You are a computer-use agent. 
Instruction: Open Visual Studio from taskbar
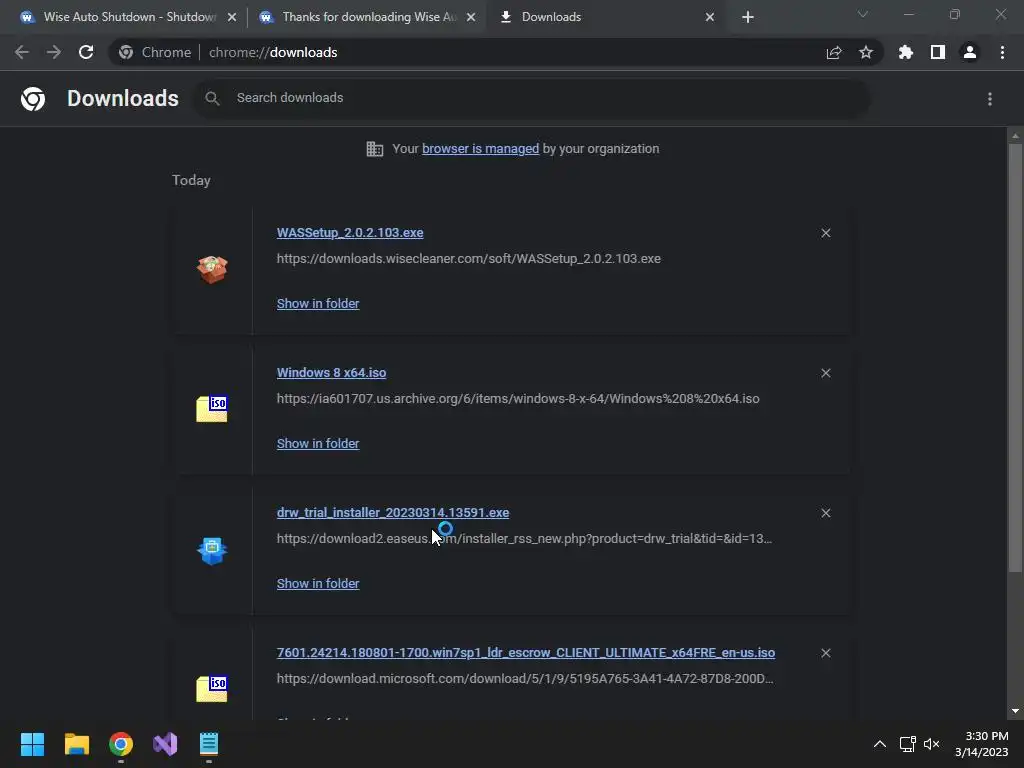click(165, 744)
